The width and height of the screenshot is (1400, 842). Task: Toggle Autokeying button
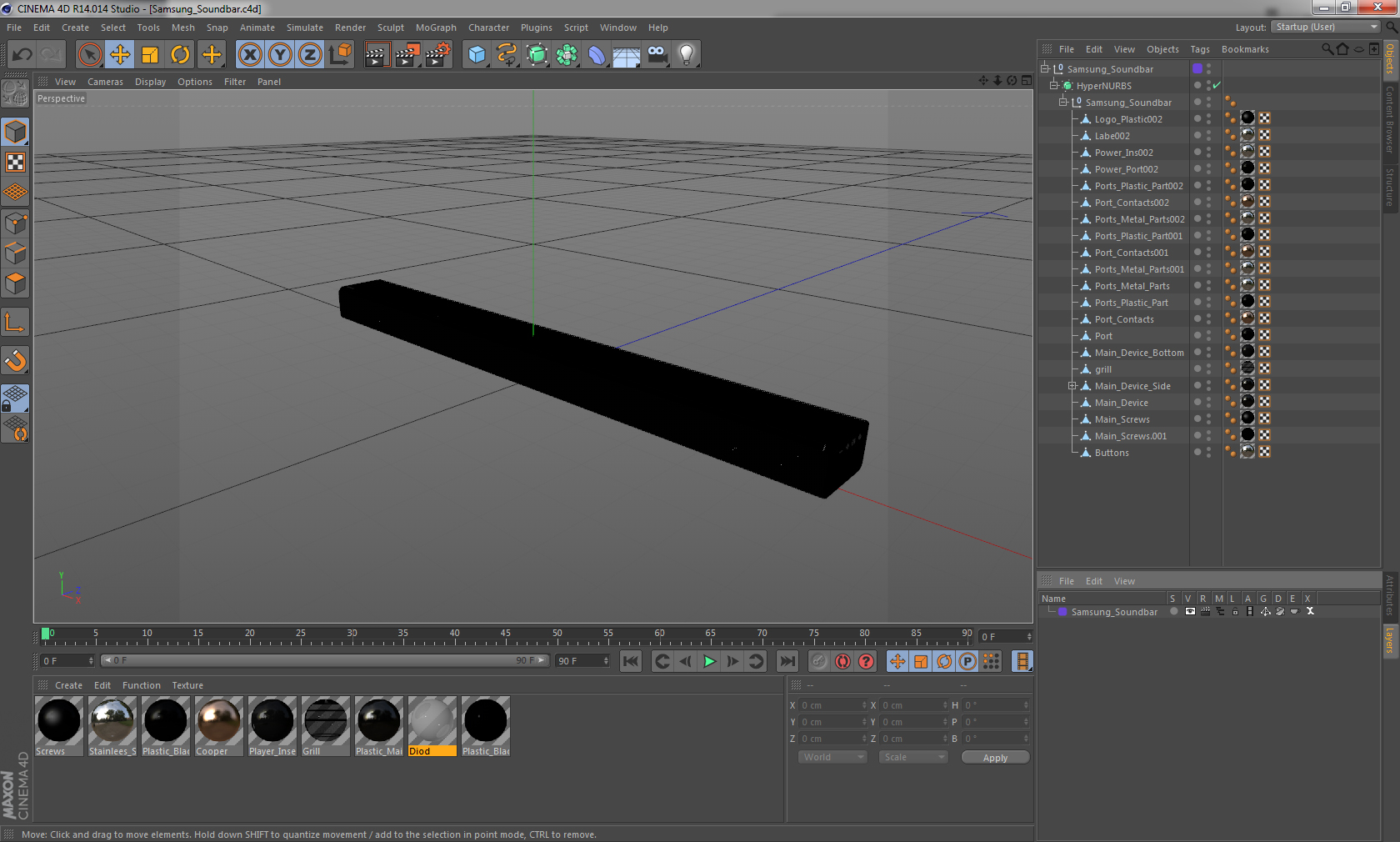point(843,661)
